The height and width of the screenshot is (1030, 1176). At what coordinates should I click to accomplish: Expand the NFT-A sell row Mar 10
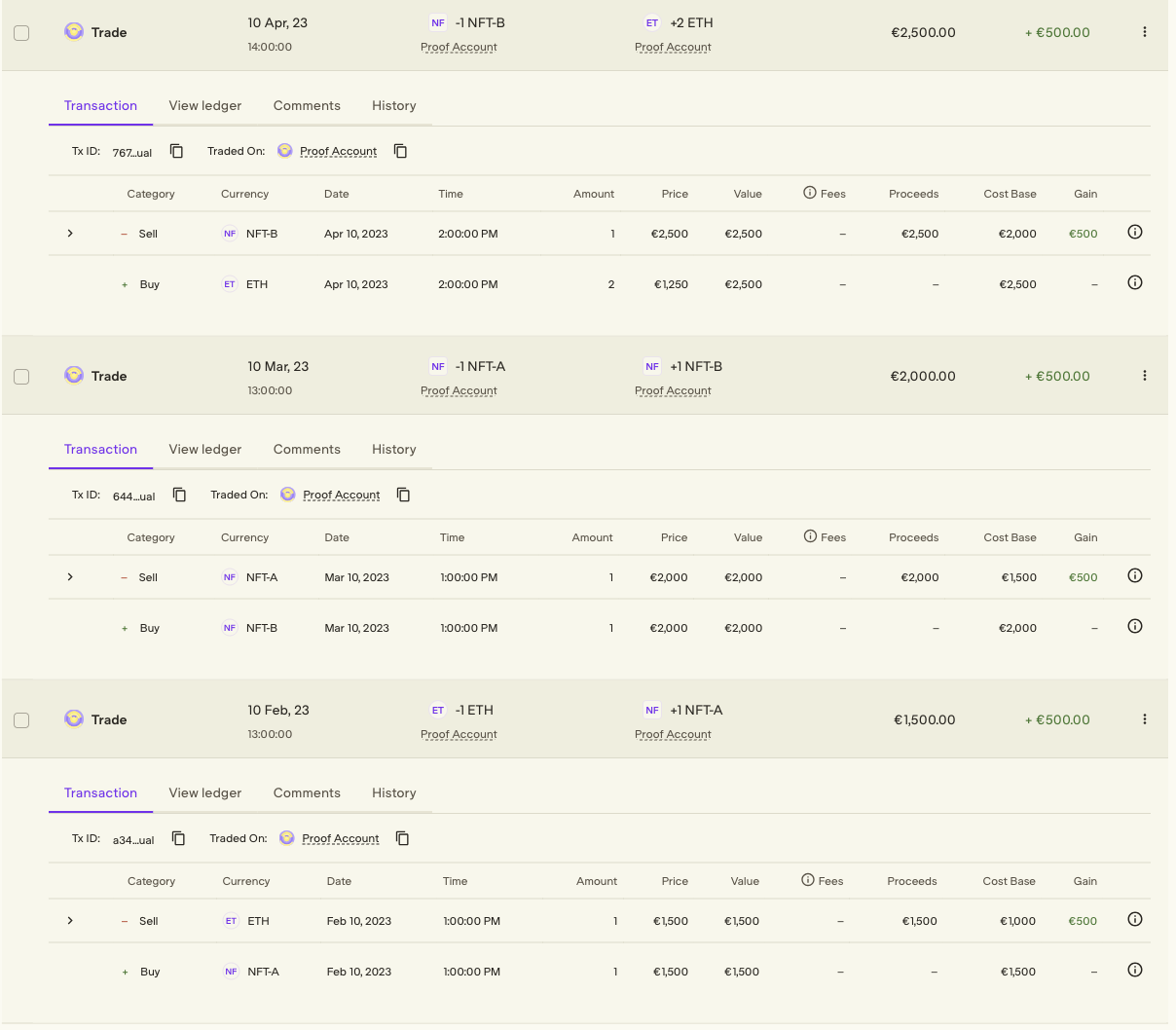(70, 577)
